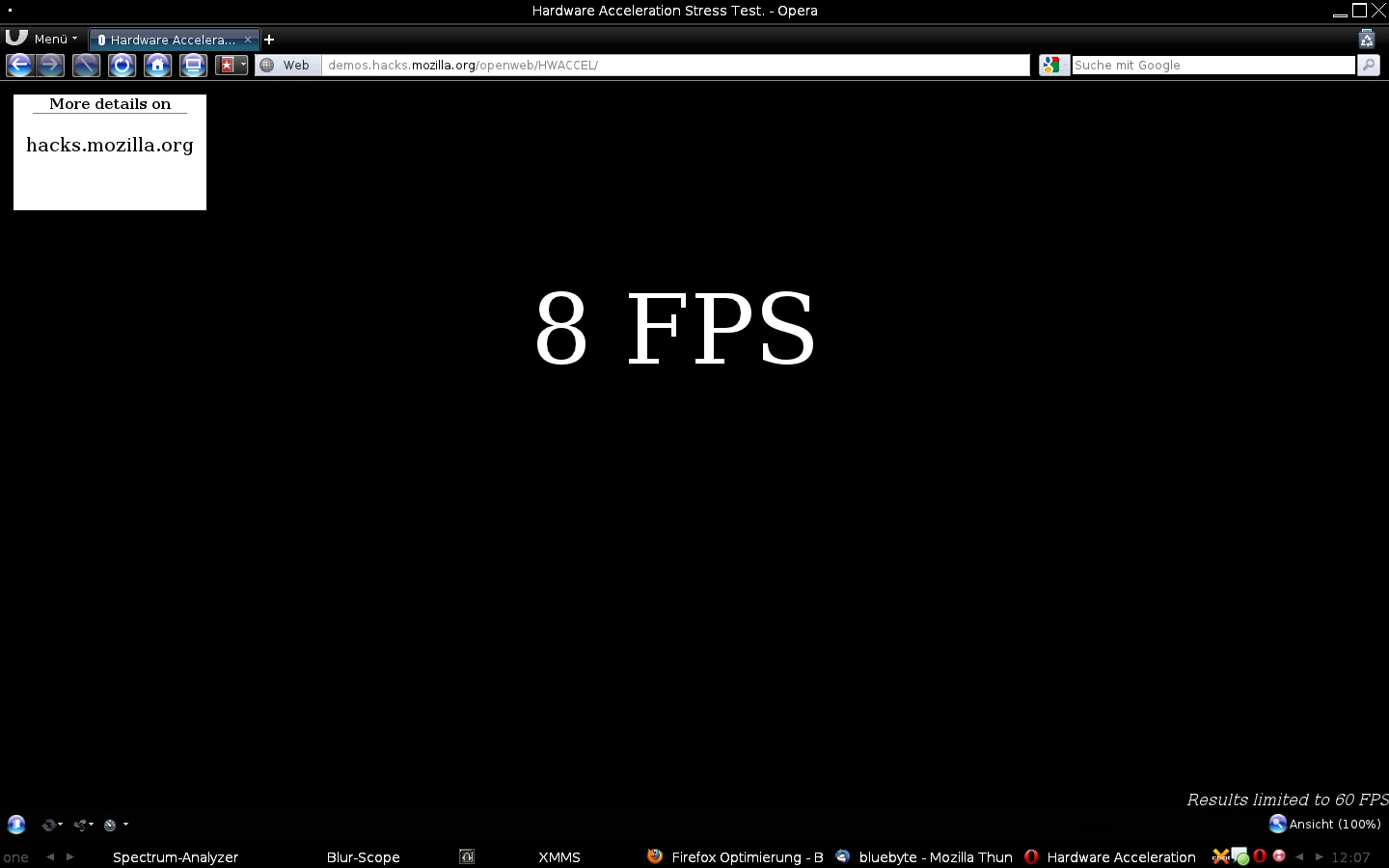Open a new tab with plus button
1389x868 pixels.
click(x=269, y=40)
